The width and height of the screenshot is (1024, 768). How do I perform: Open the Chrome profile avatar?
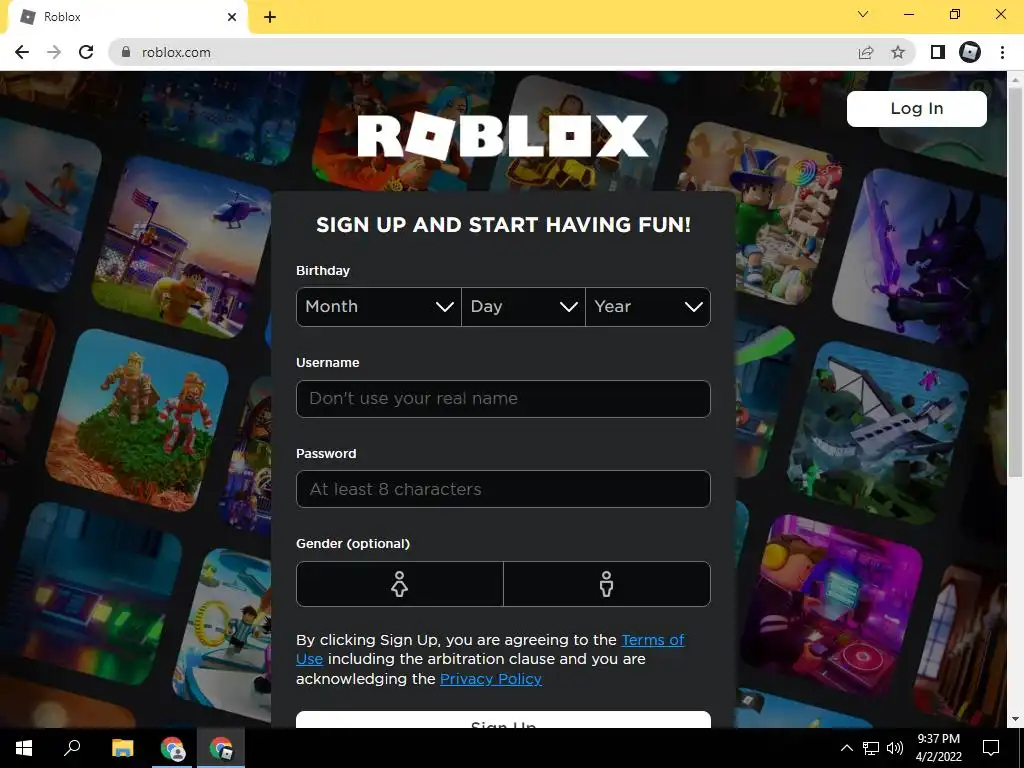pyautogui.click(x=970, y=52)
